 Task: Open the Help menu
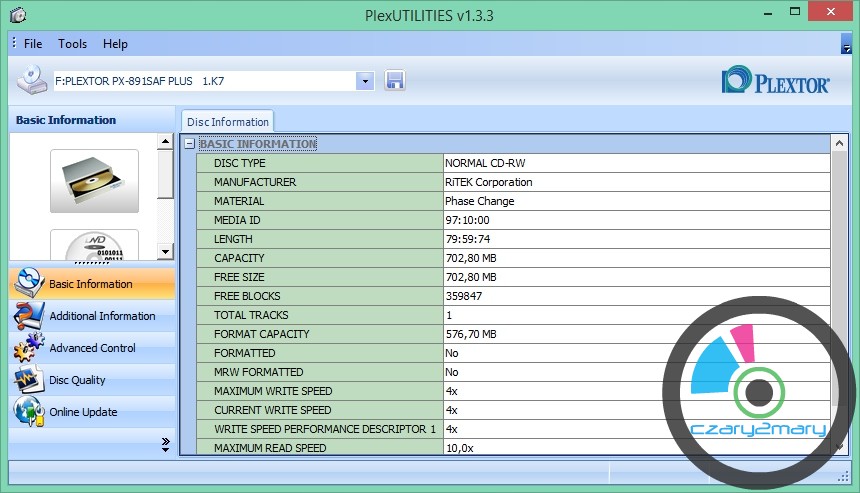point(115,44)
